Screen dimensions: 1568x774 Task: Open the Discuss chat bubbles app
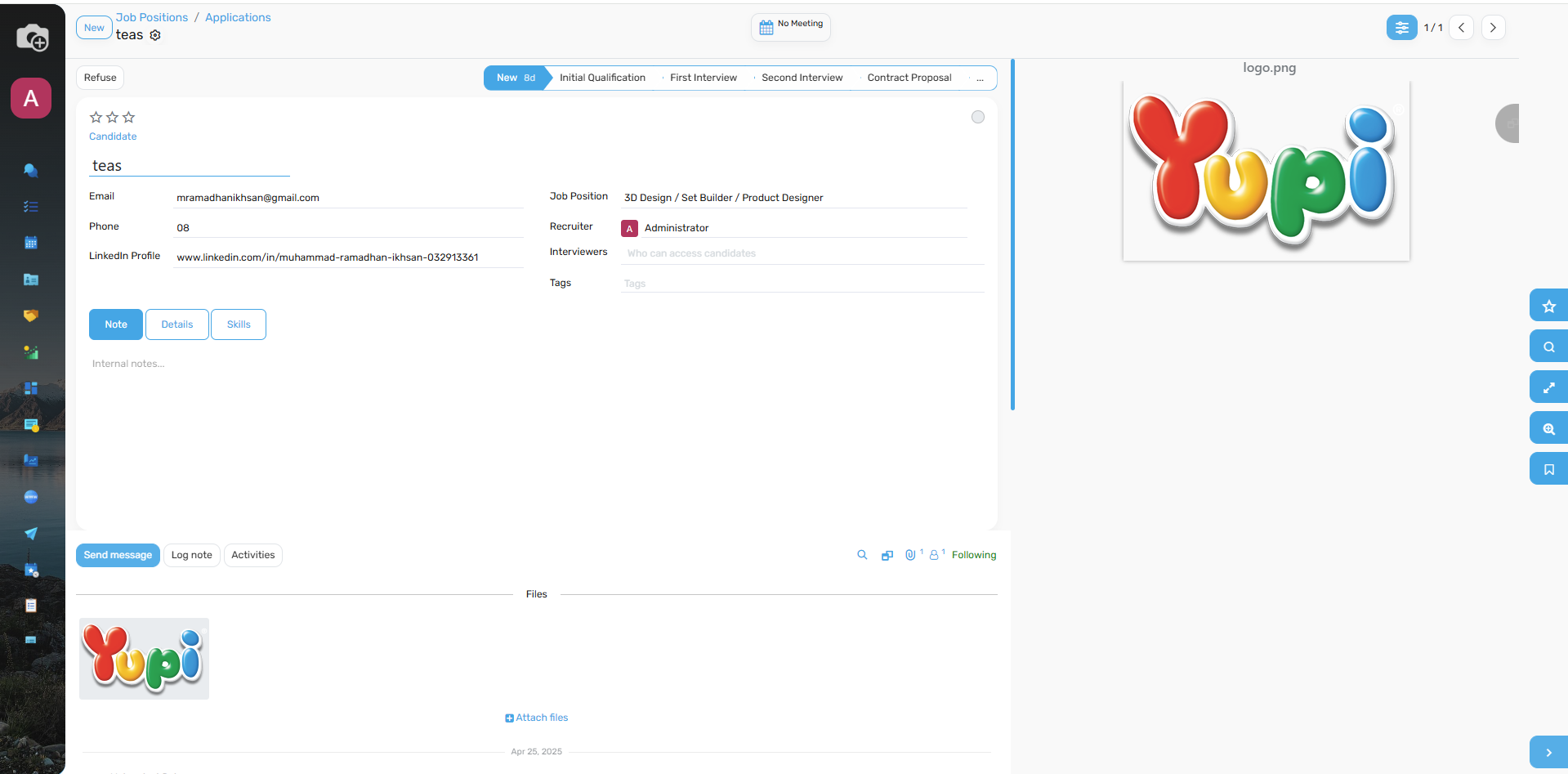(31, 170)
